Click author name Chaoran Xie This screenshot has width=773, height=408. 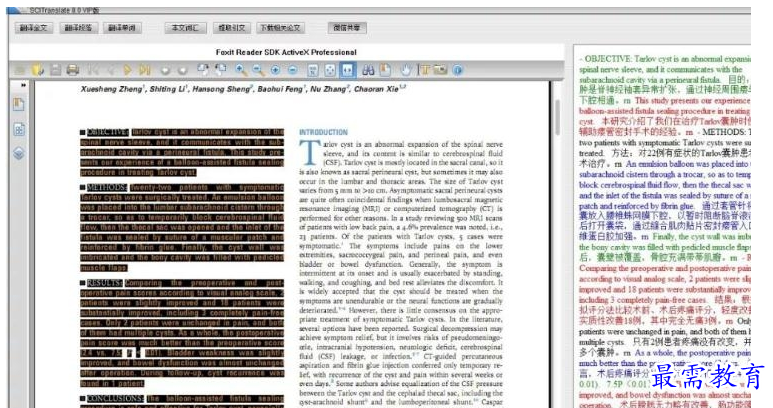point(376,89)
